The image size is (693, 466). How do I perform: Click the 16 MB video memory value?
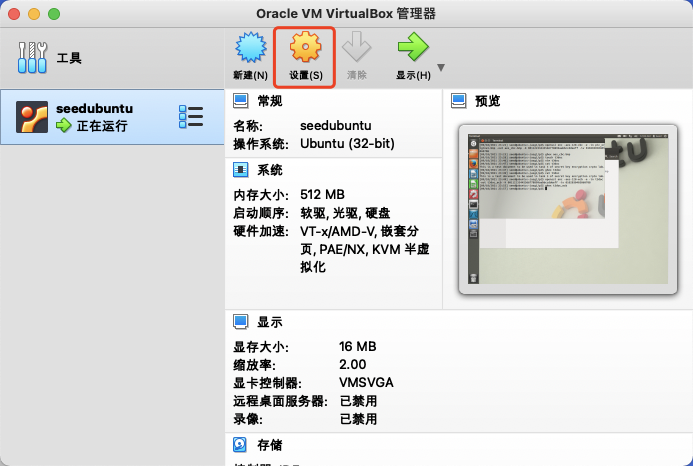[358, 346]
